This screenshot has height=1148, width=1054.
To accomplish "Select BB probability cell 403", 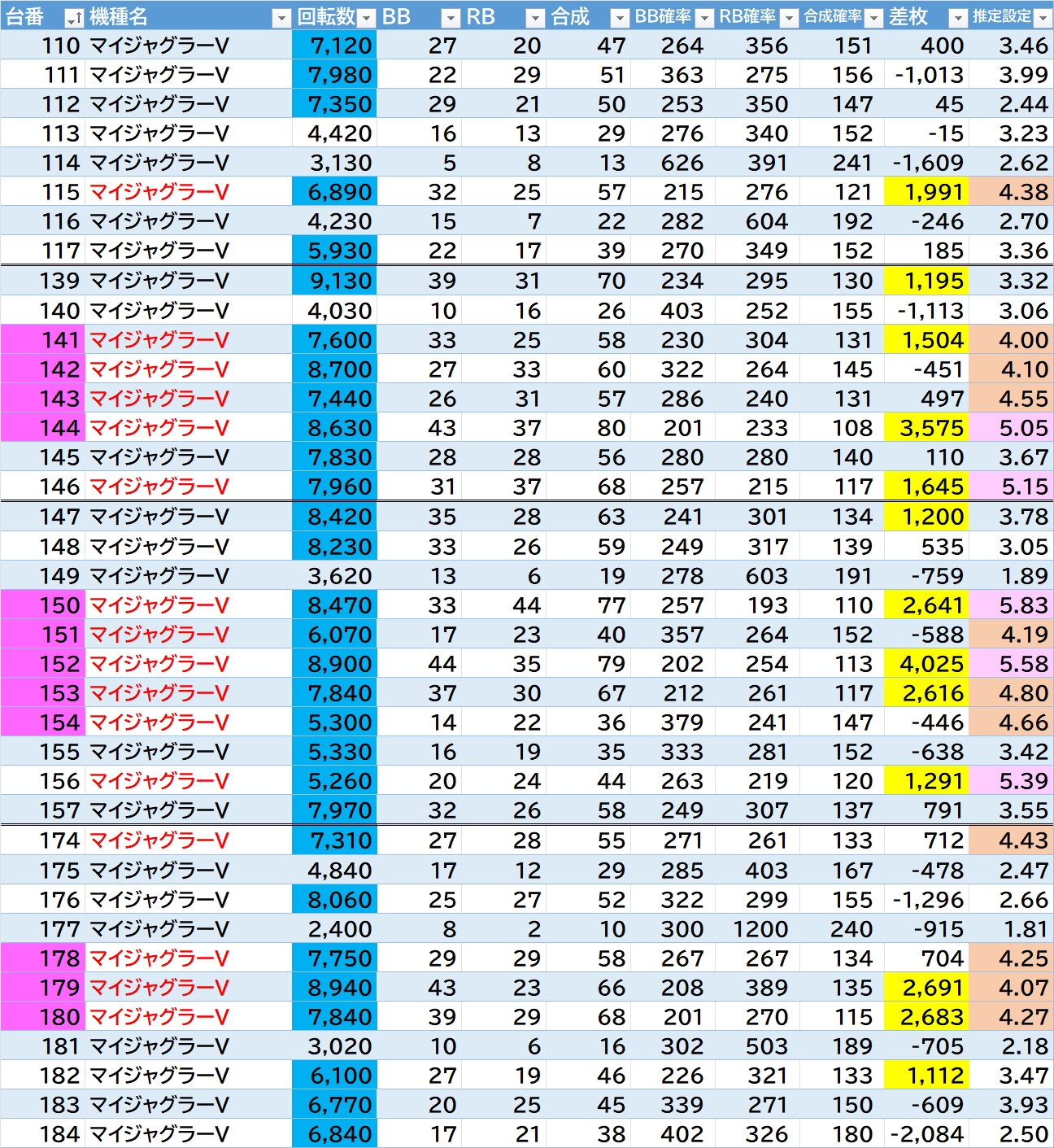I will pyautogui.click(x=672, y=311).
